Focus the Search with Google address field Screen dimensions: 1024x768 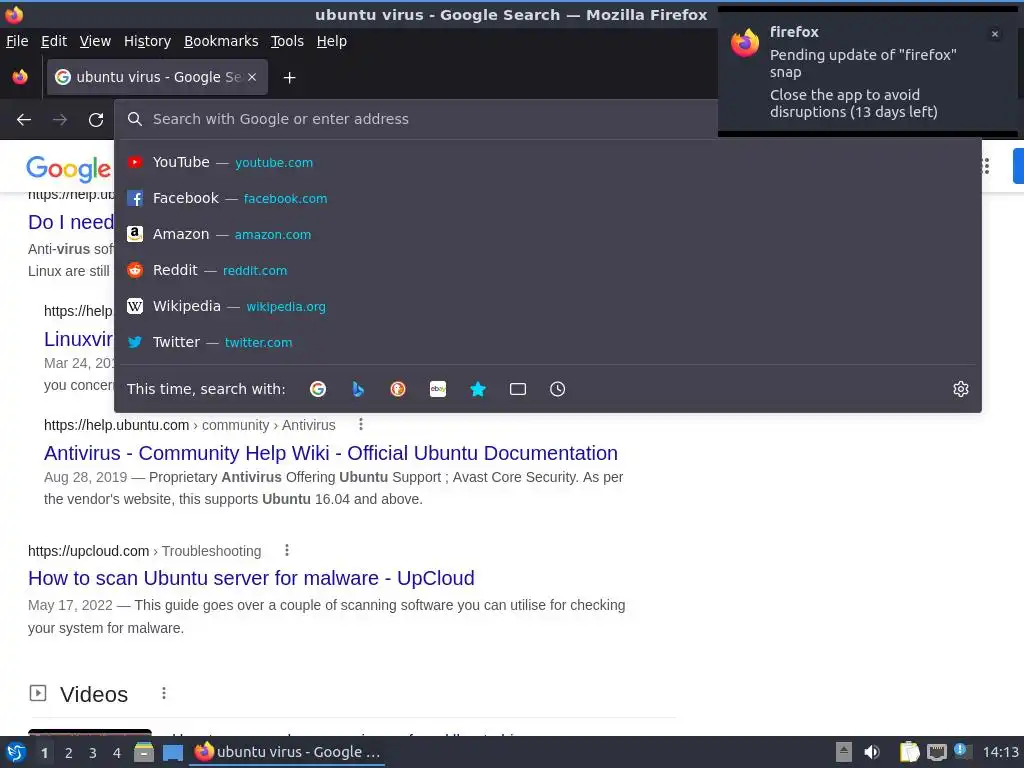(x=417, y=119)
